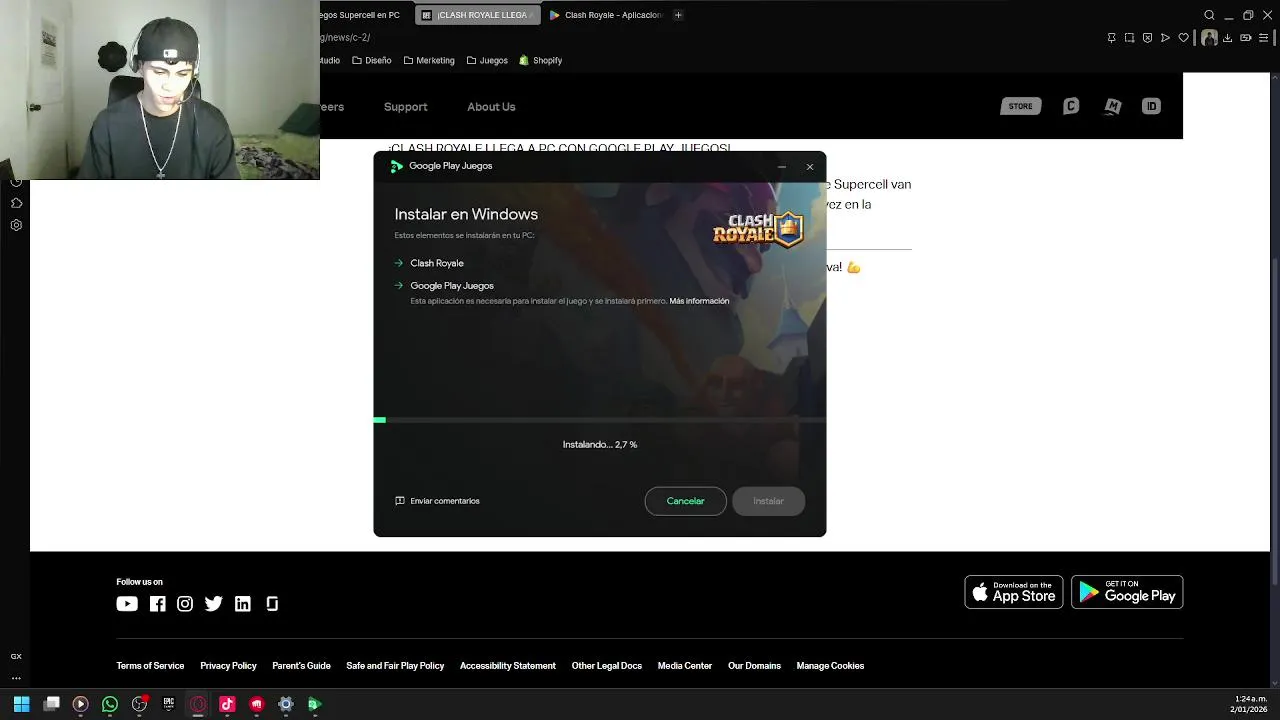Viewport: 1280px width, 720px height.
Task: Open WhatsApp from the taskbar
Action: coord(110,704)
